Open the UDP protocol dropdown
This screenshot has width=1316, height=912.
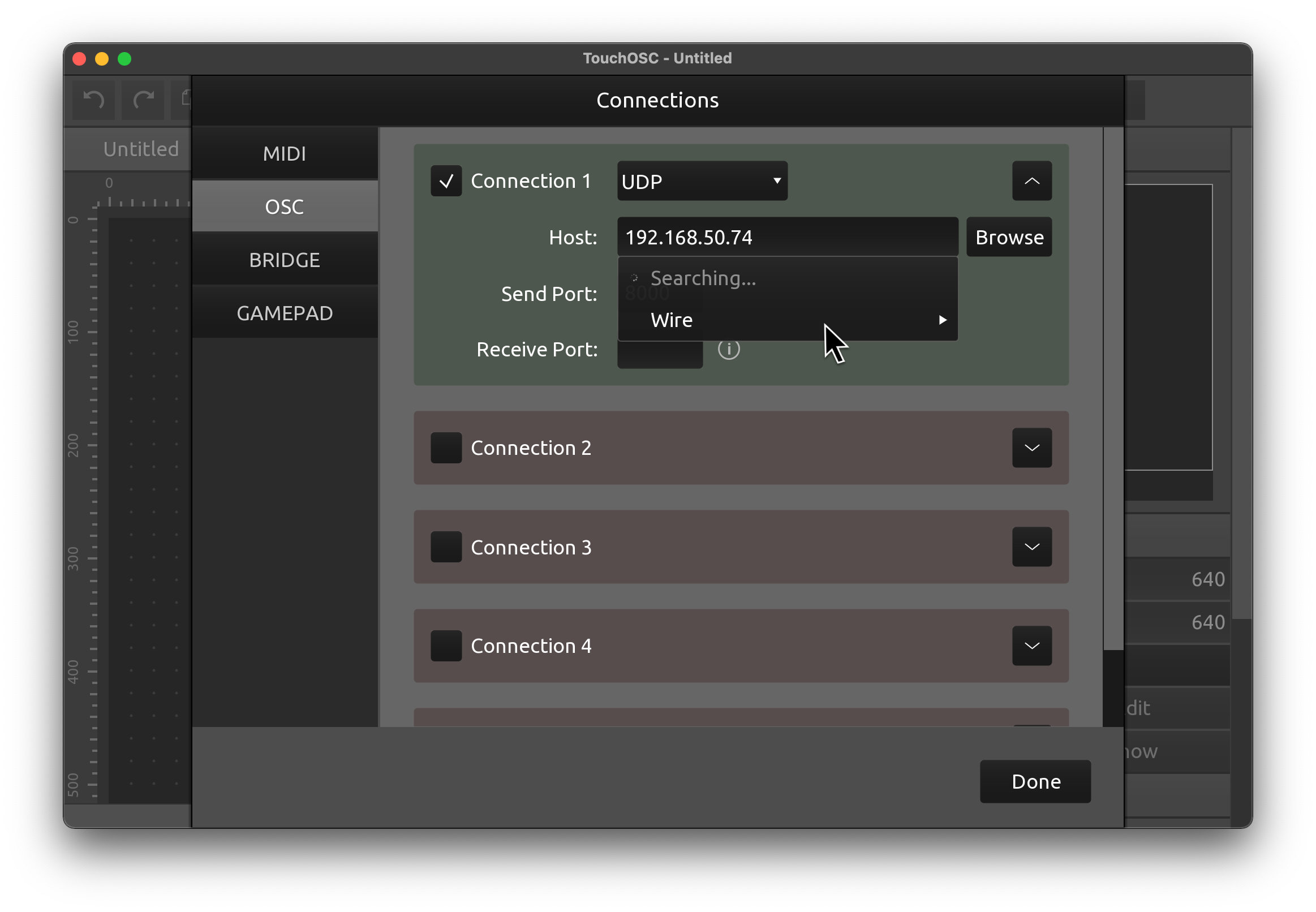pos(702,181)
